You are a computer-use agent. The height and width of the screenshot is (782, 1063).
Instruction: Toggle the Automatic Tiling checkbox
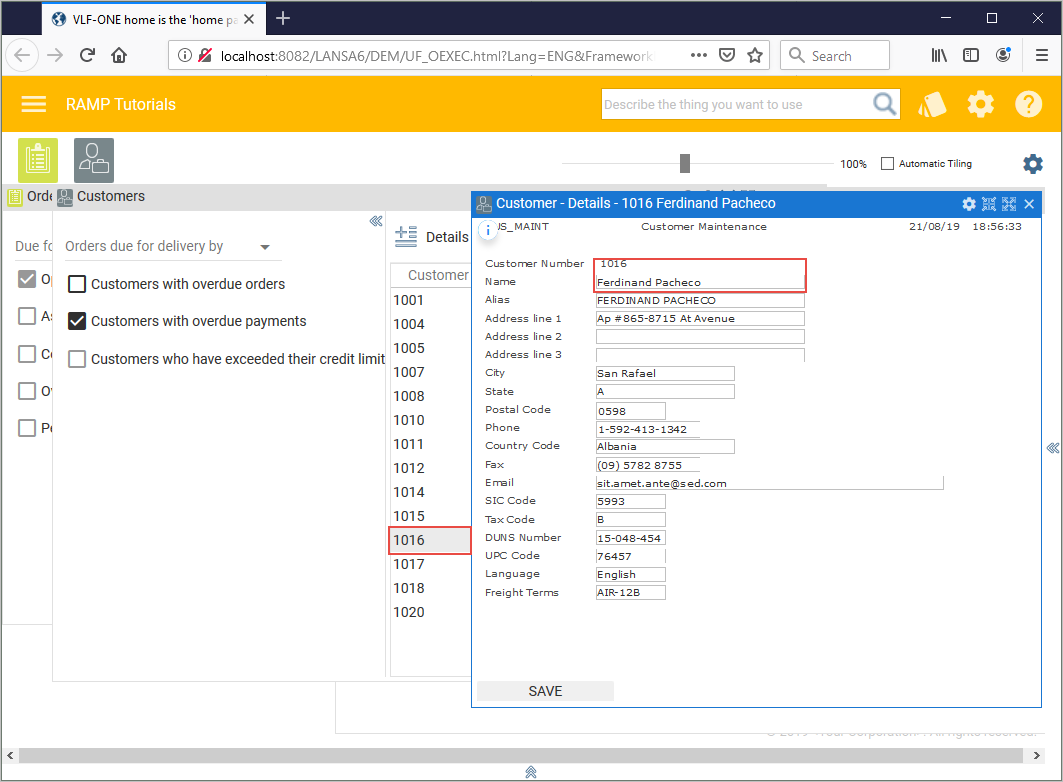[887, 164]
